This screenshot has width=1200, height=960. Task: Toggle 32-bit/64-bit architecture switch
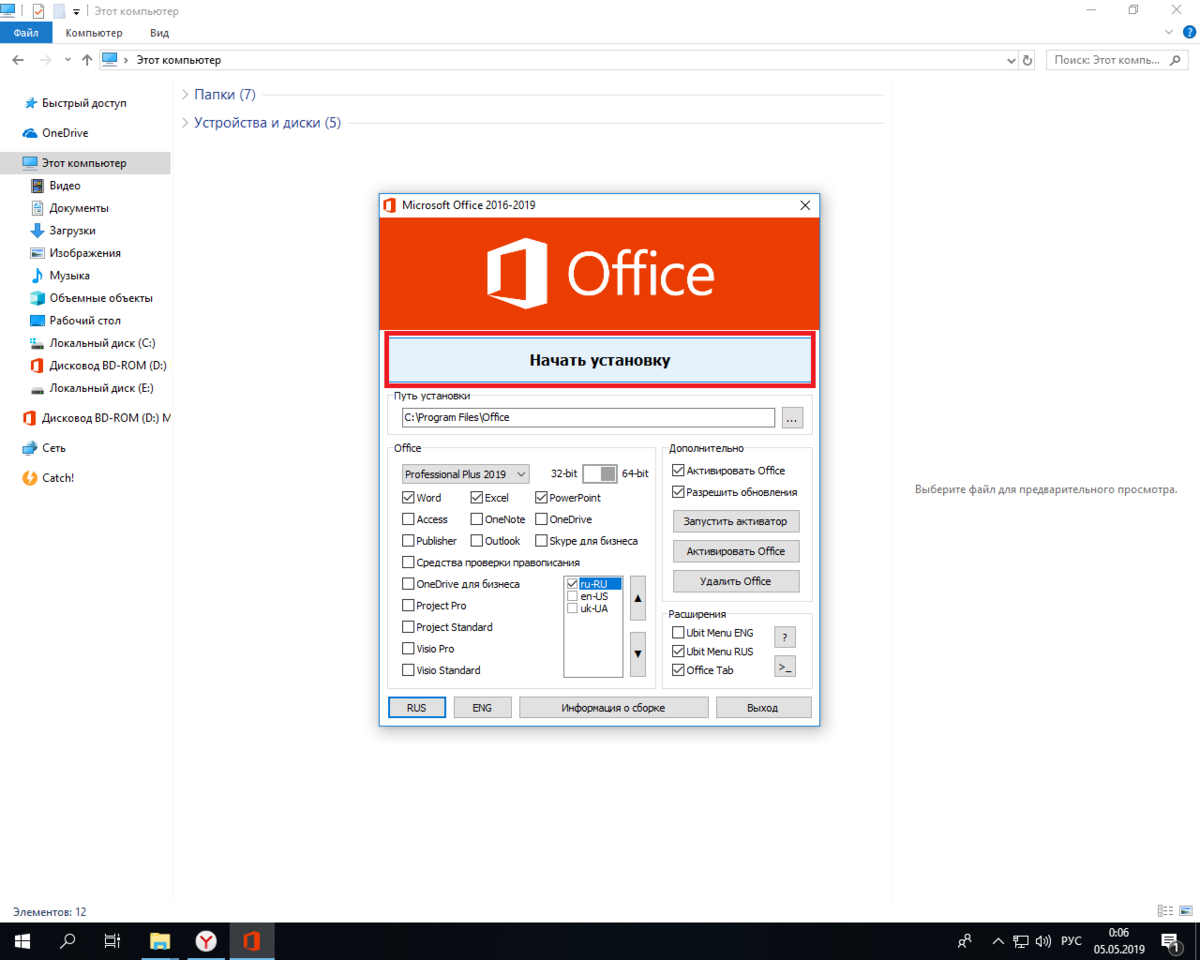[600, 474]
